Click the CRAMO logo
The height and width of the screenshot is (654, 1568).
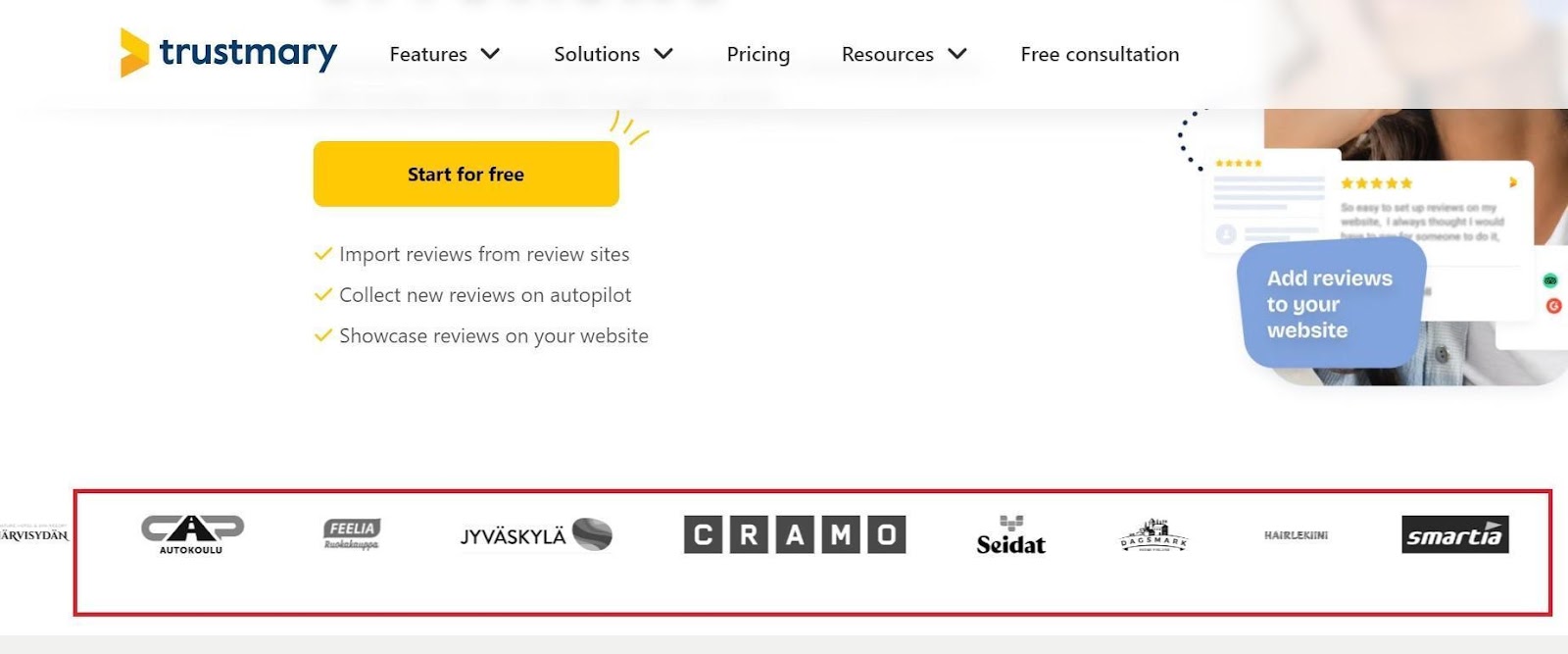pyautogui.click(x=795, y=534)
